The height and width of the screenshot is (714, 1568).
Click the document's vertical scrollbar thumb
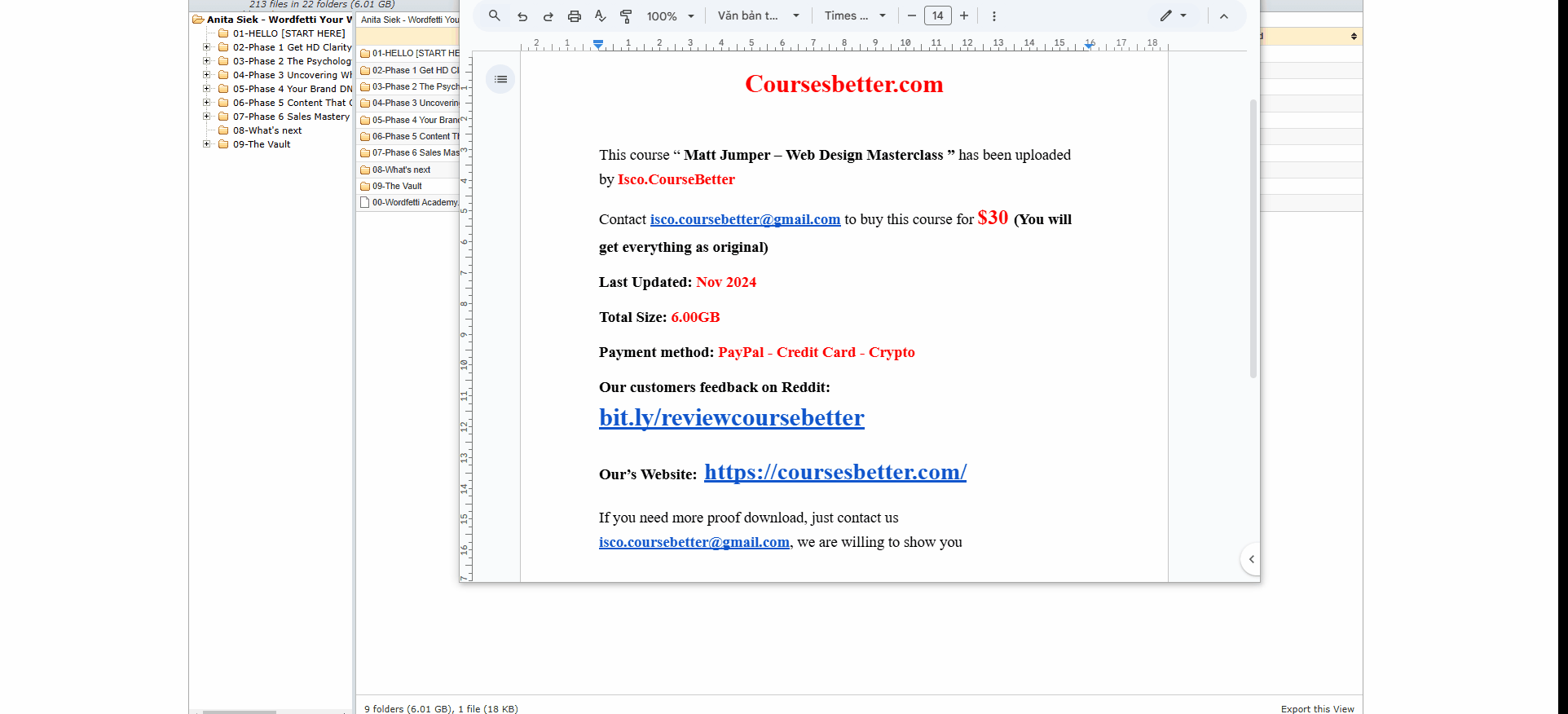tap(1253, 238)
